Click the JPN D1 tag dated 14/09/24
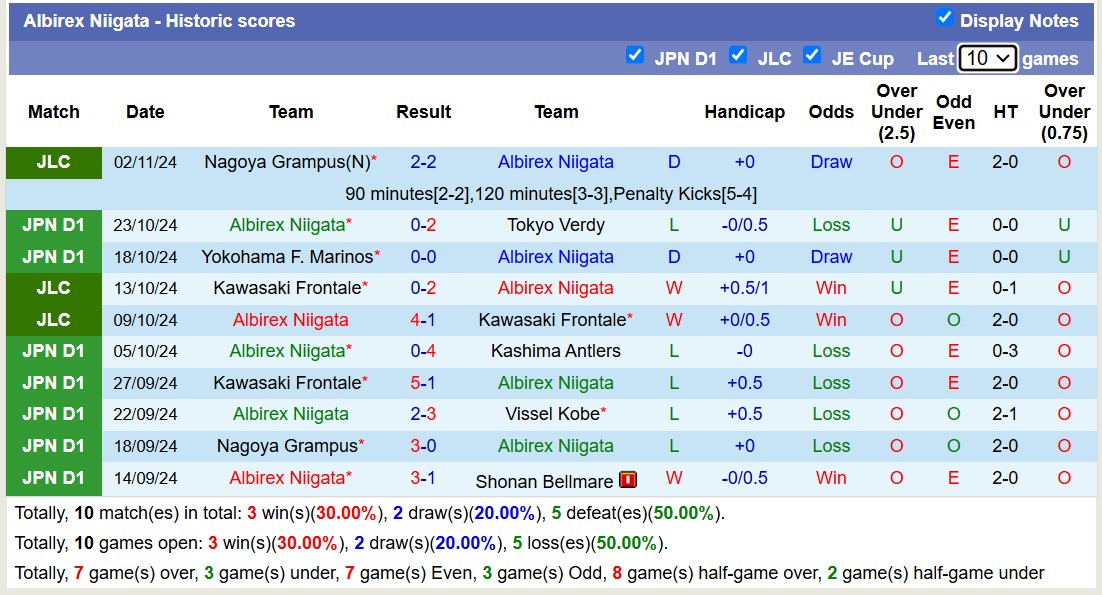Image resolution: width=1102 pixels, height=595 pixels. point(54,478)
